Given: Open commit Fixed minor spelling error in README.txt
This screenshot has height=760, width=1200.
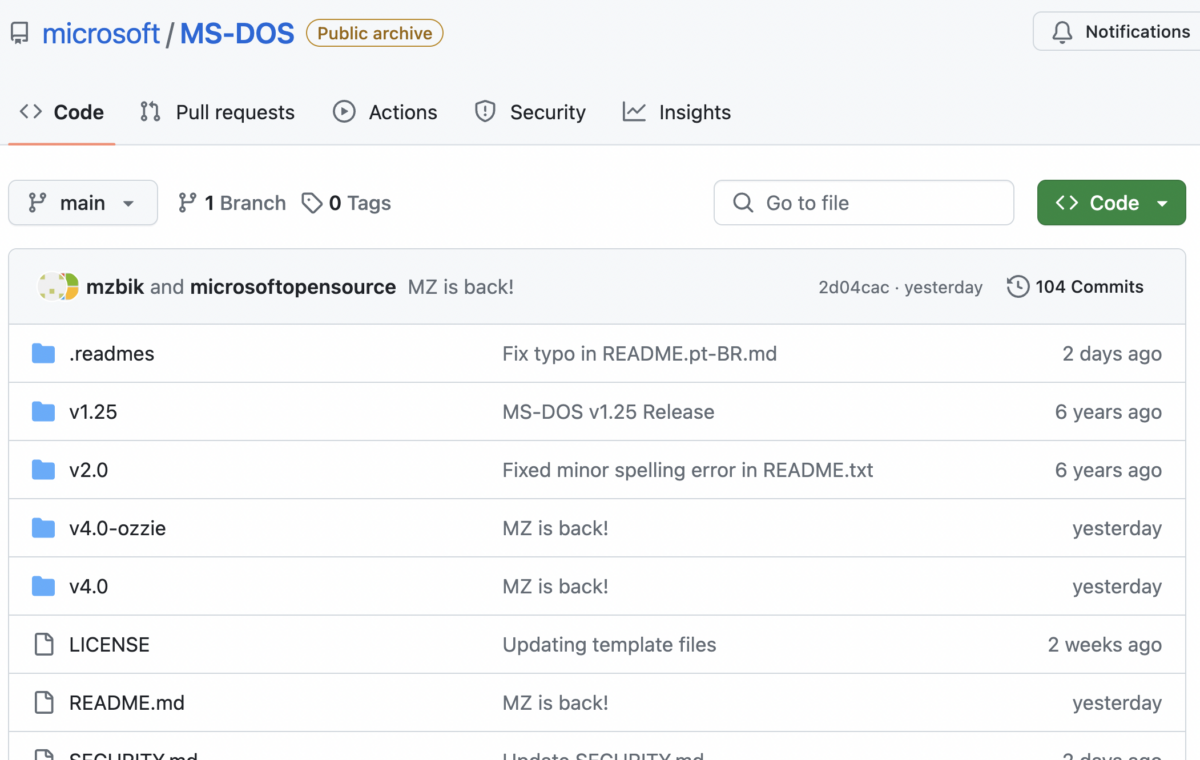Looking at the screenshot, I should (688, 470).
